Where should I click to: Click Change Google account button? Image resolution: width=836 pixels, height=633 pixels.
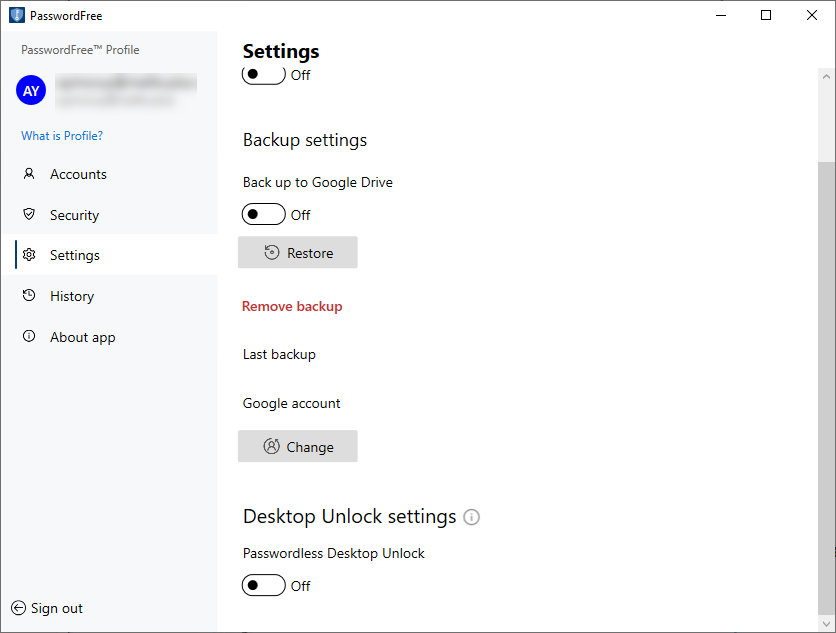click(x=298, y=447)
